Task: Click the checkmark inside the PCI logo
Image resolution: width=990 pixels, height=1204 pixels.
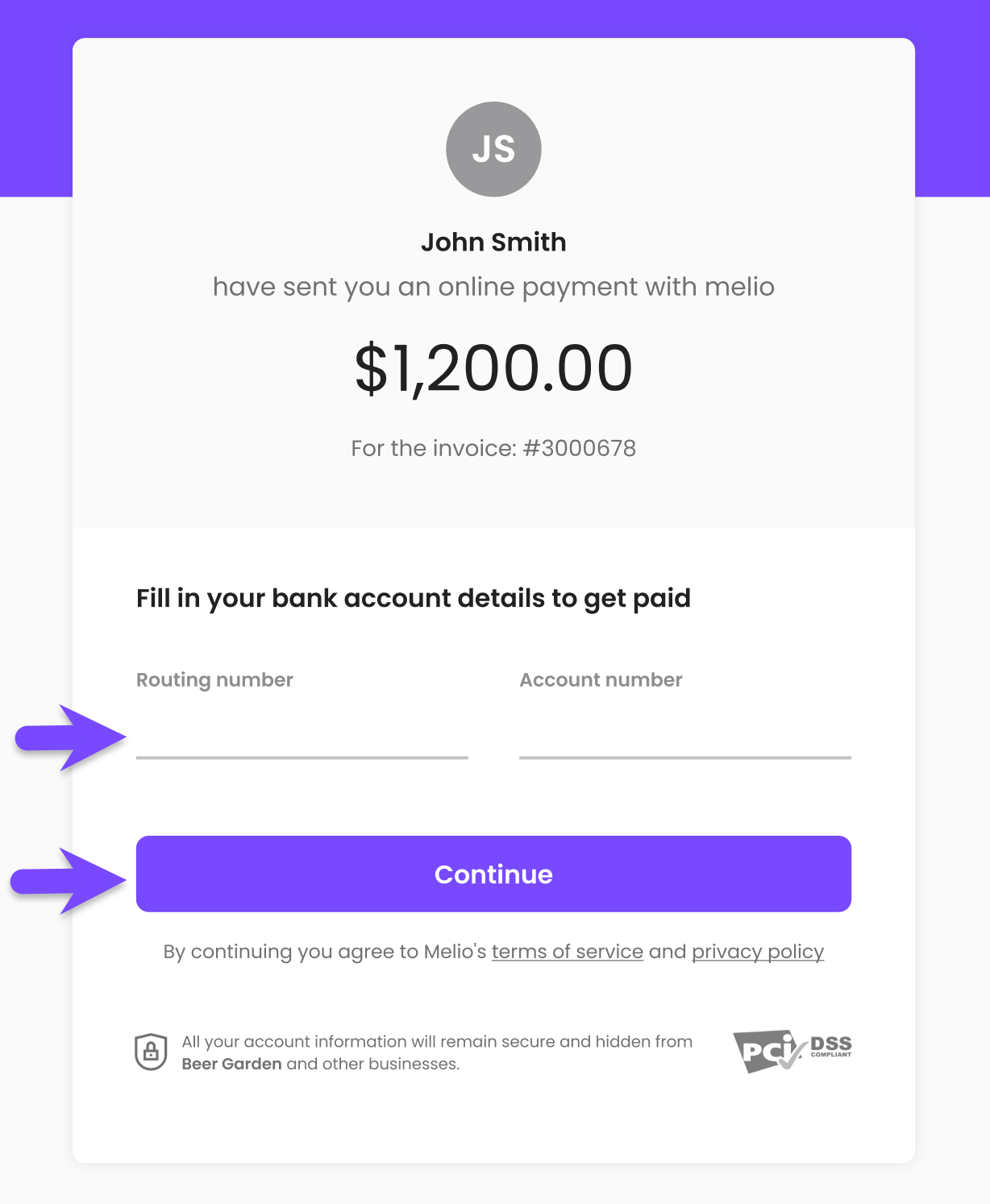Action: pos(792,1057)
